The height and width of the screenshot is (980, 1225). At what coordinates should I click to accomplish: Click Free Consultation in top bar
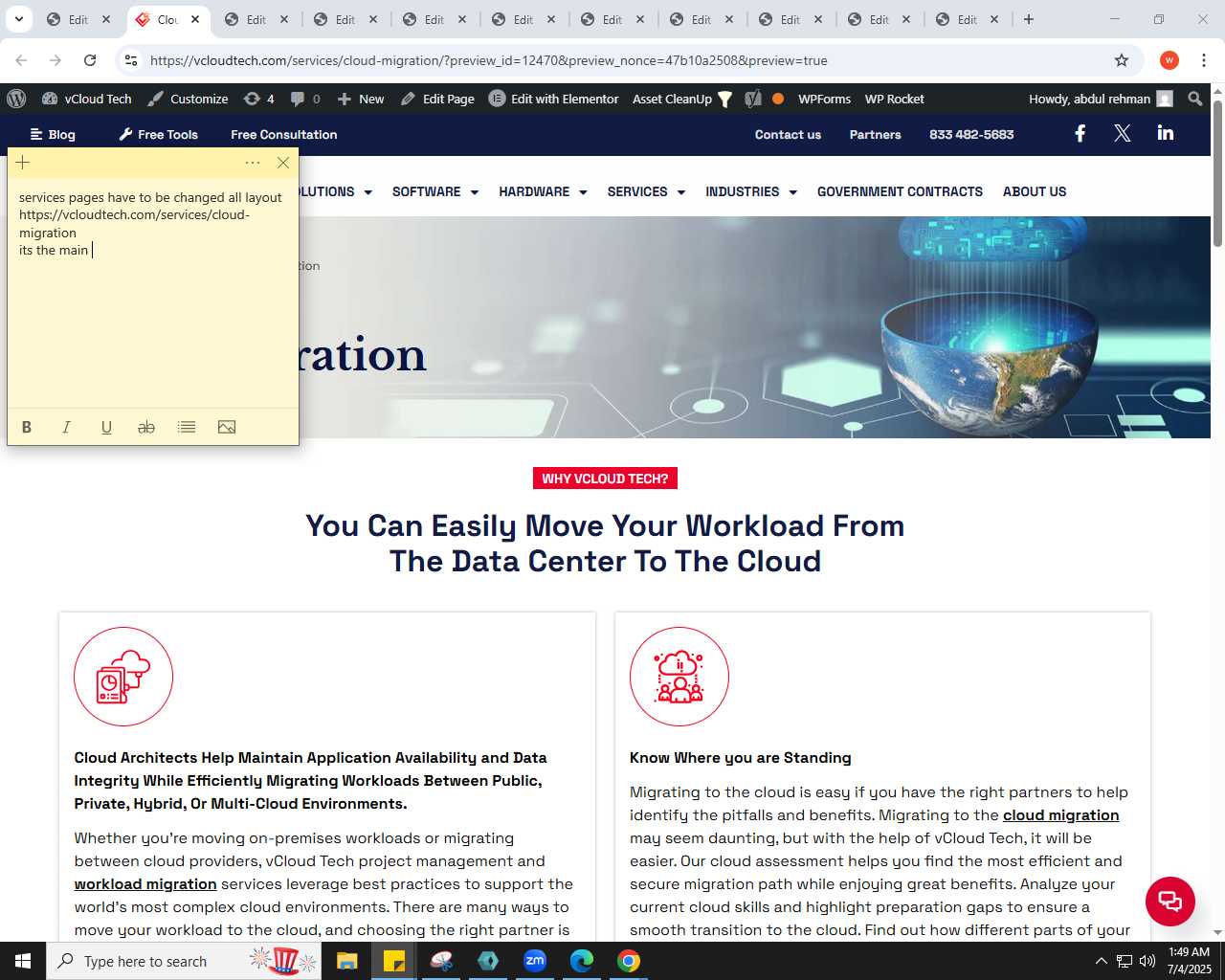click(x=283, y=134)
